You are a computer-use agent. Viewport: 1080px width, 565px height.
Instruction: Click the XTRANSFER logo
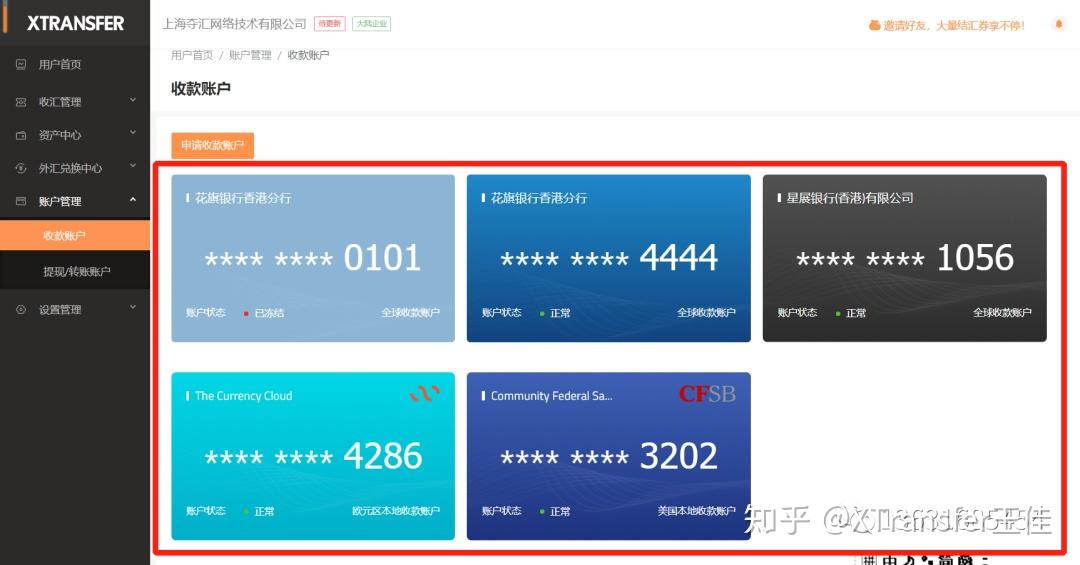point(75,23)
